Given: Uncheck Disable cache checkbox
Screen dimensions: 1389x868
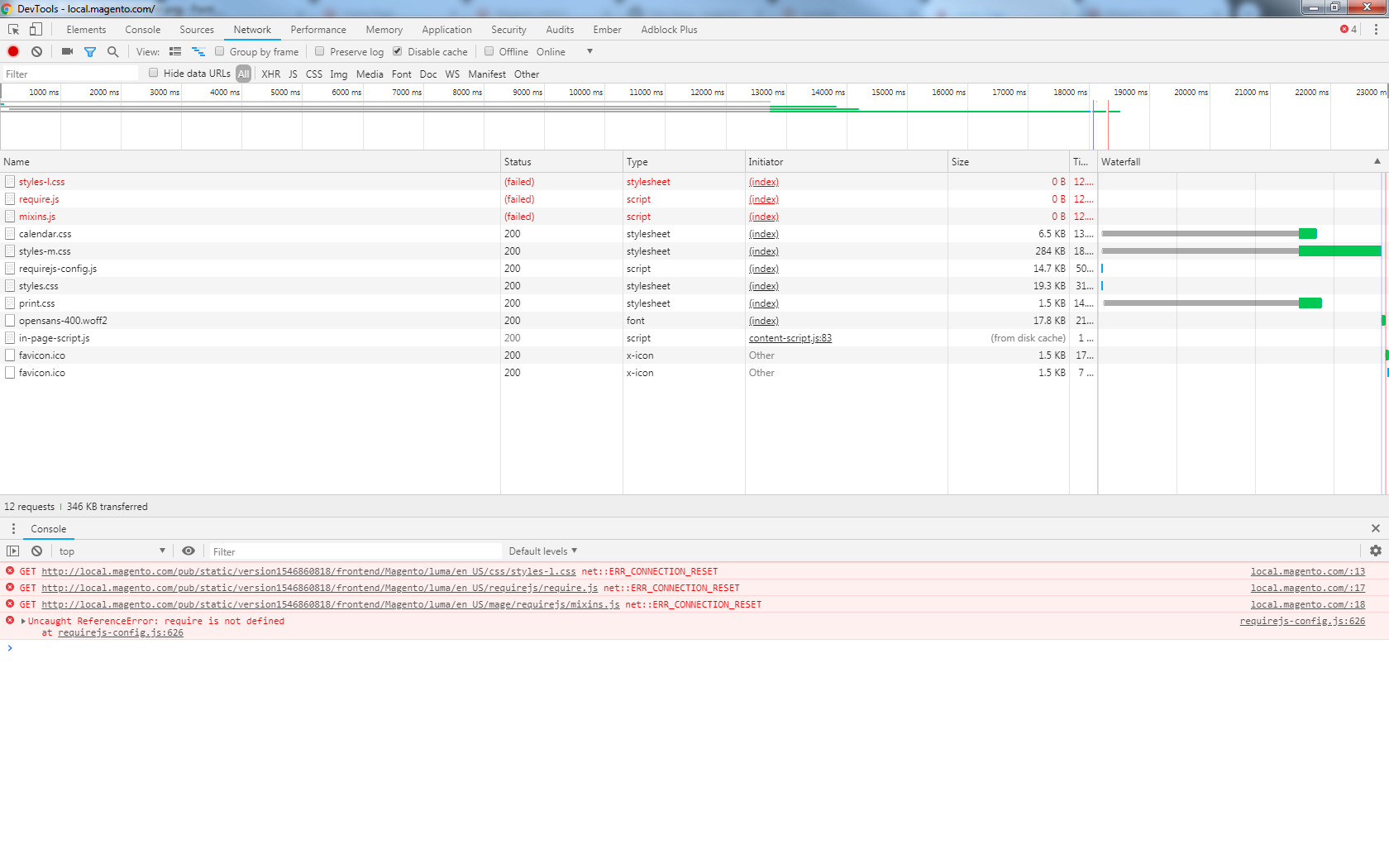Looking at the screenshot, I should 398,51.
